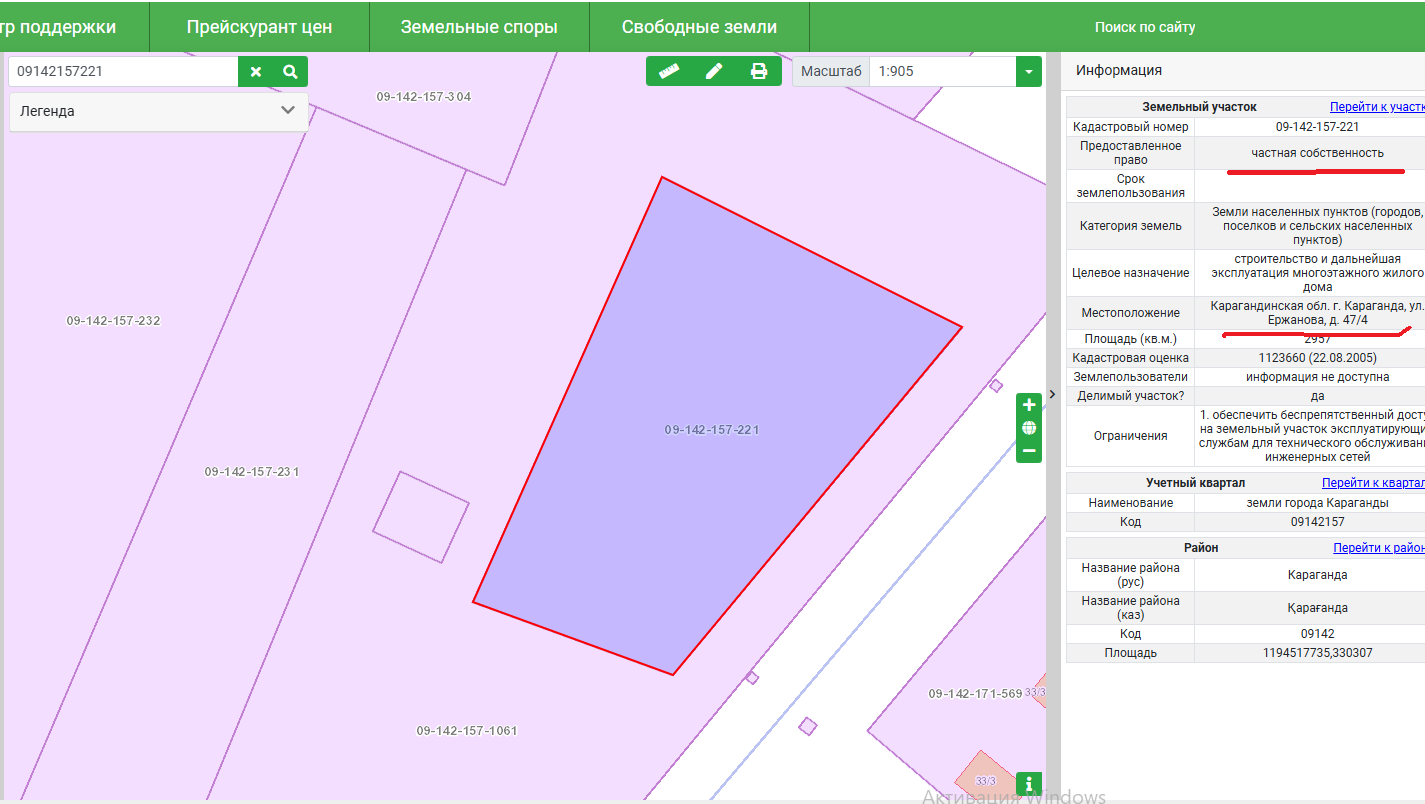
Task: Click the cadastral number search field
Action: (x=123, y=72)
